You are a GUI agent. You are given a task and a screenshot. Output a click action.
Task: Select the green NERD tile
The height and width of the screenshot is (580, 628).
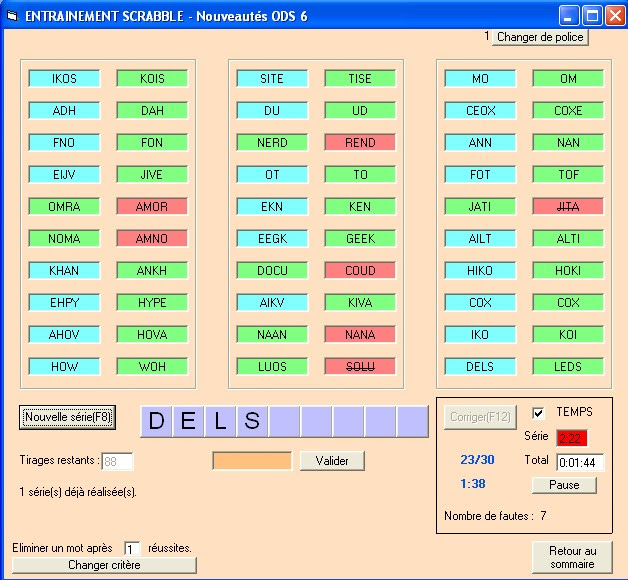click(272, 143)
